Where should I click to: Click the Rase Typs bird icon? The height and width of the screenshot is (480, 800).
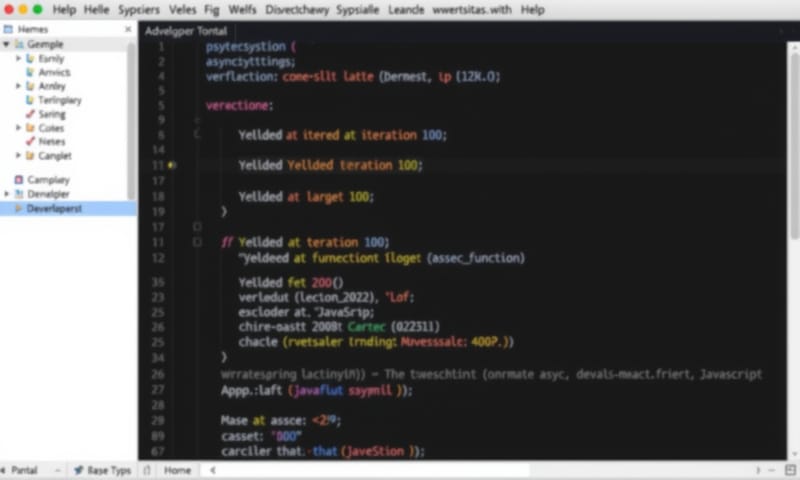coord(79,470)
